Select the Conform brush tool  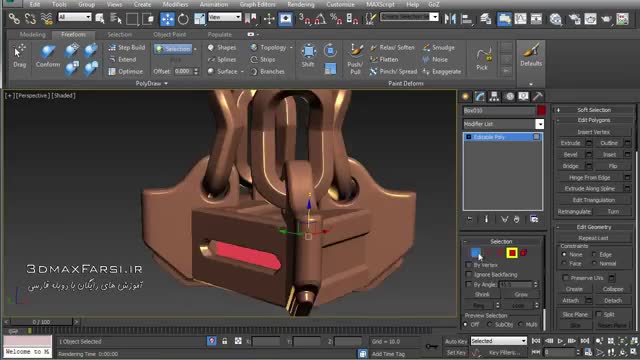tap(47, 56)
